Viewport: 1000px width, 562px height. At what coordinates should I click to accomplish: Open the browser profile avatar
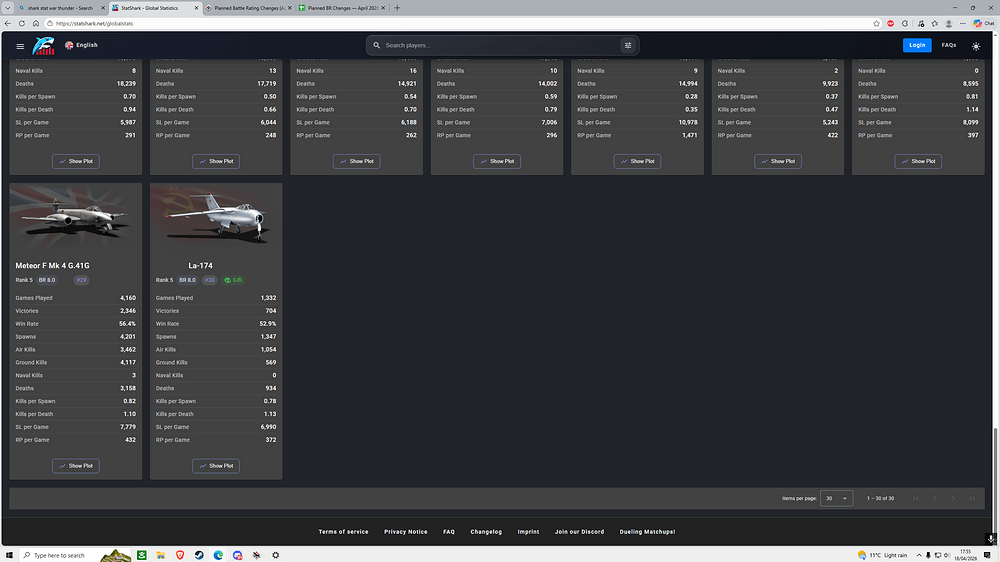(948, 24)
